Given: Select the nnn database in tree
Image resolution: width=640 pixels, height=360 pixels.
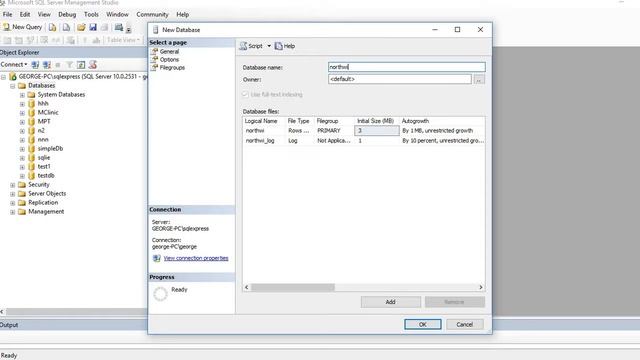Looking at the screenshot, I should (43, 140).
